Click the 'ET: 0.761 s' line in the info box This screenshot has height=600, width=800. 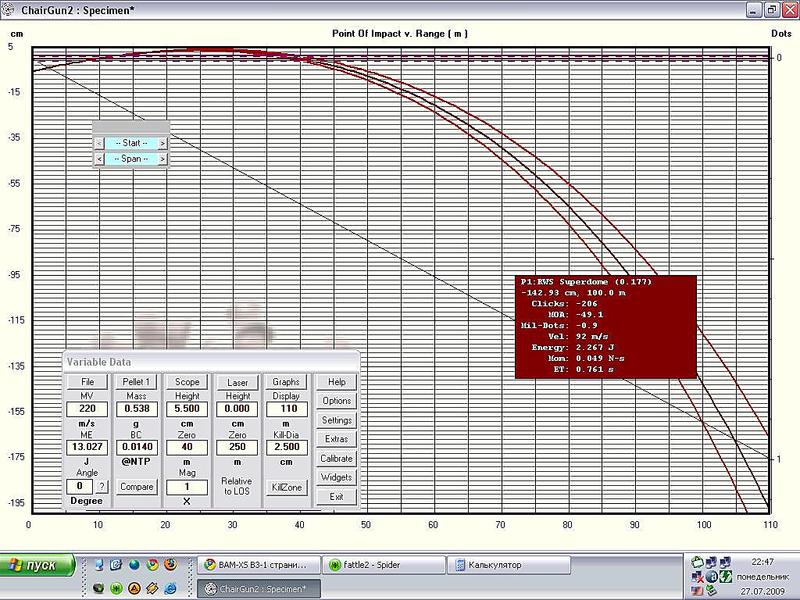point(584,369)
